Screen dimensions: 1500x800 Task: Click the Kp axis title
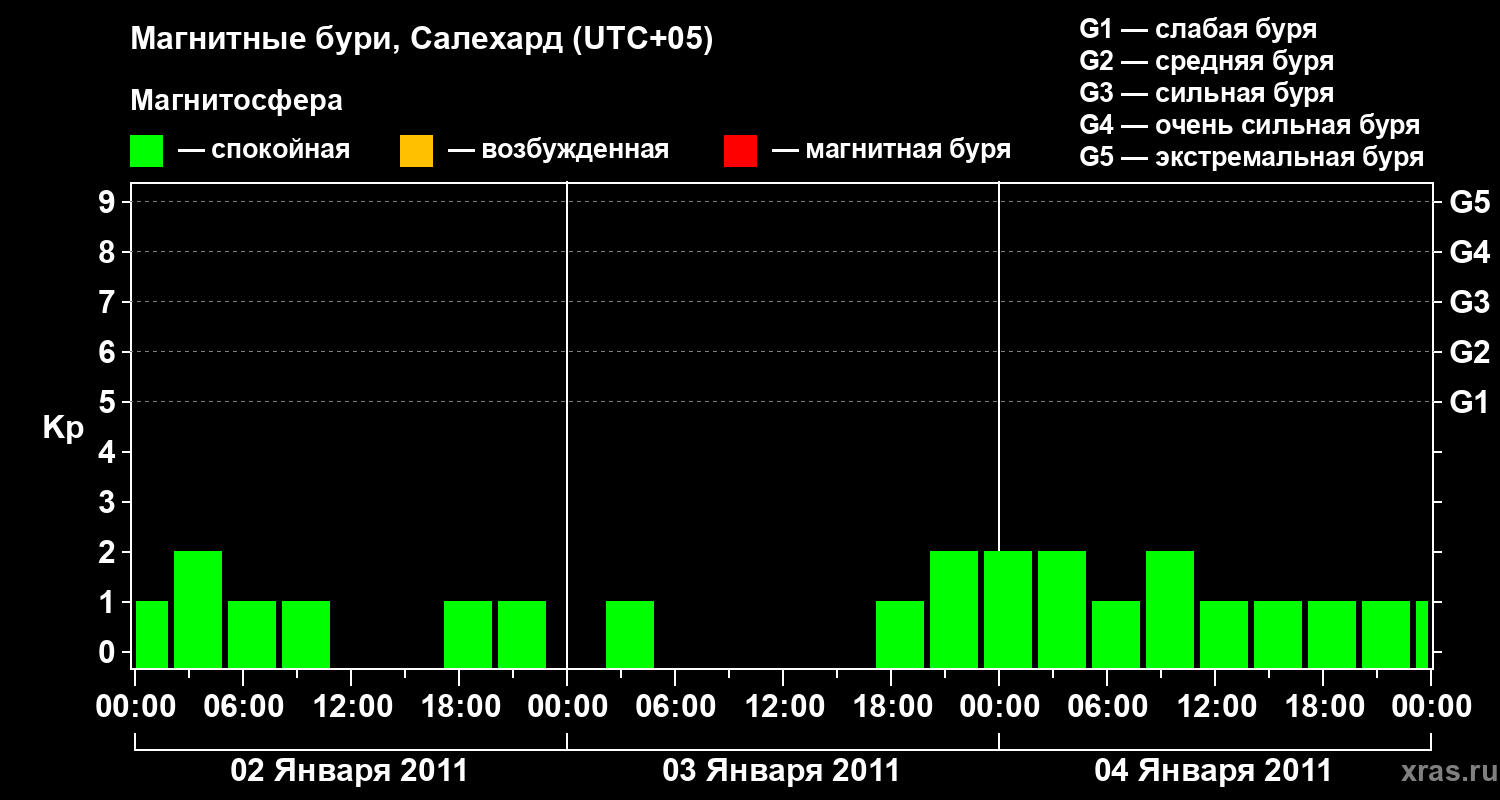click(63, 428)
